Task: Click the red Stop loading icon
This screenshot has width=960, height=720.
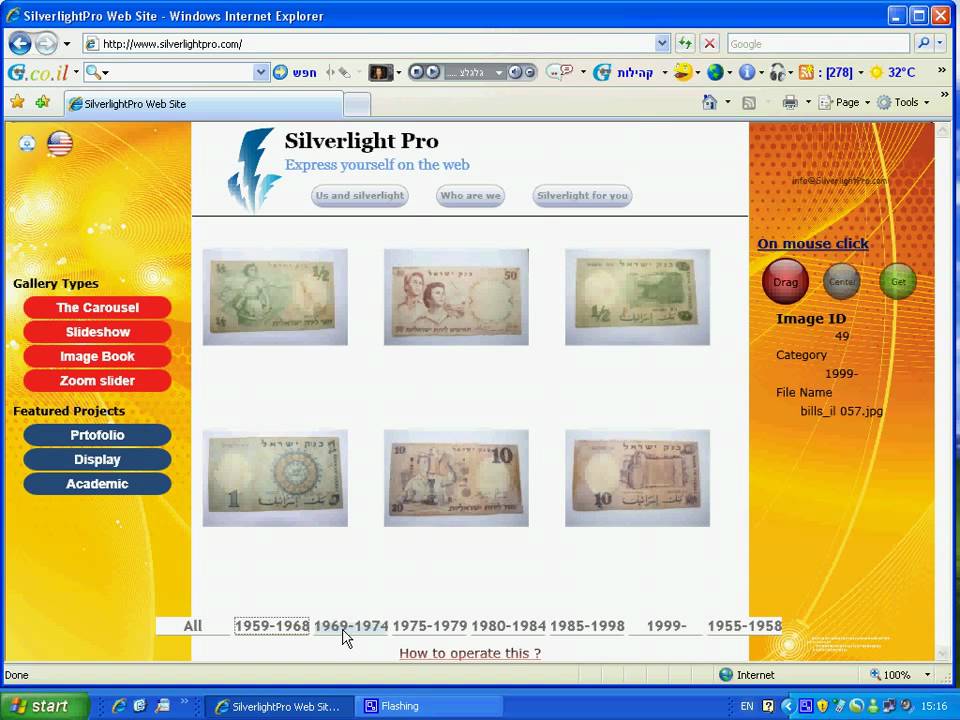Action: (x=709, y=43)
